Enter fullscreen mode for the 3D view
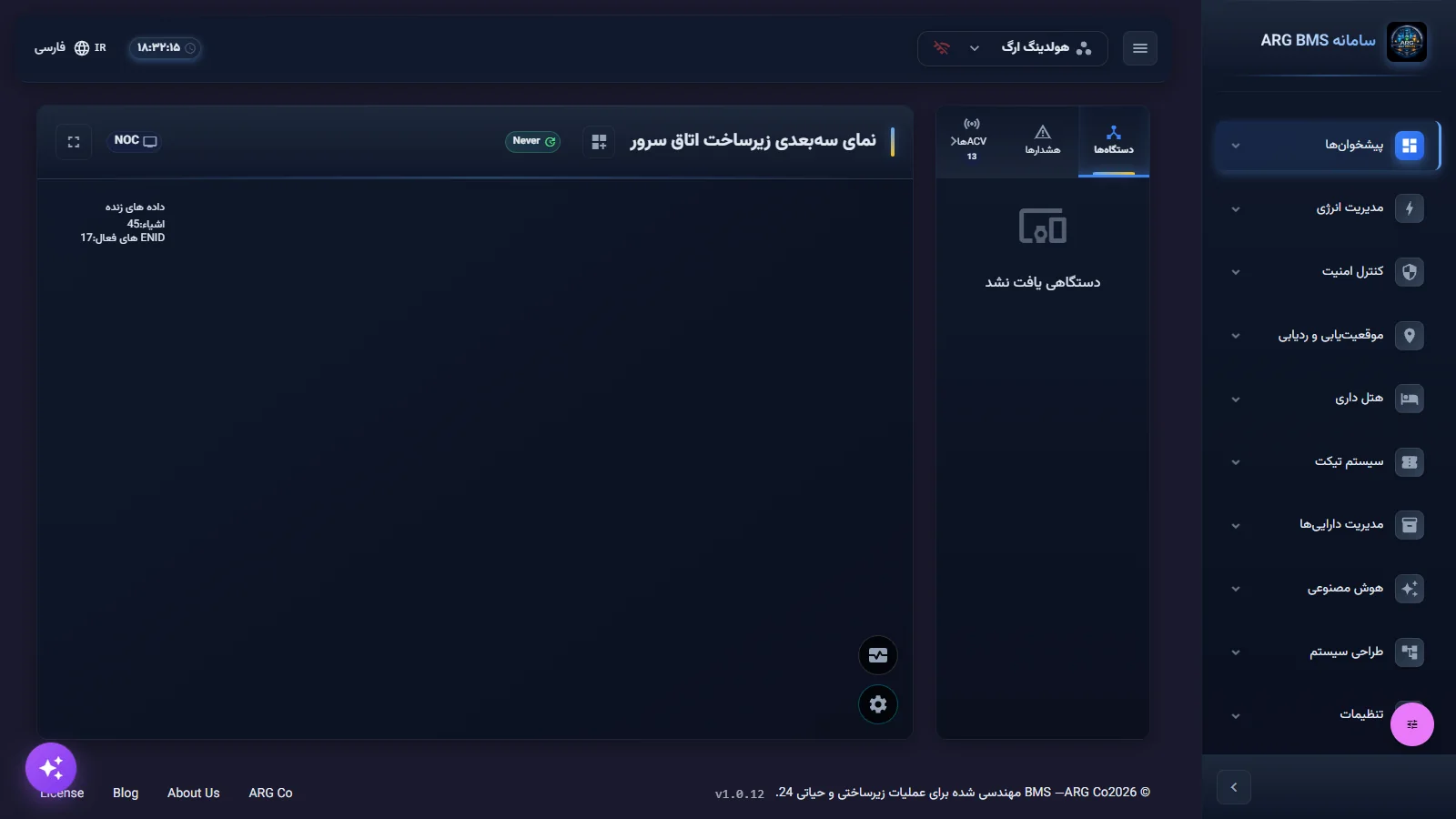The image size is (1456, 819). [74, 142]
